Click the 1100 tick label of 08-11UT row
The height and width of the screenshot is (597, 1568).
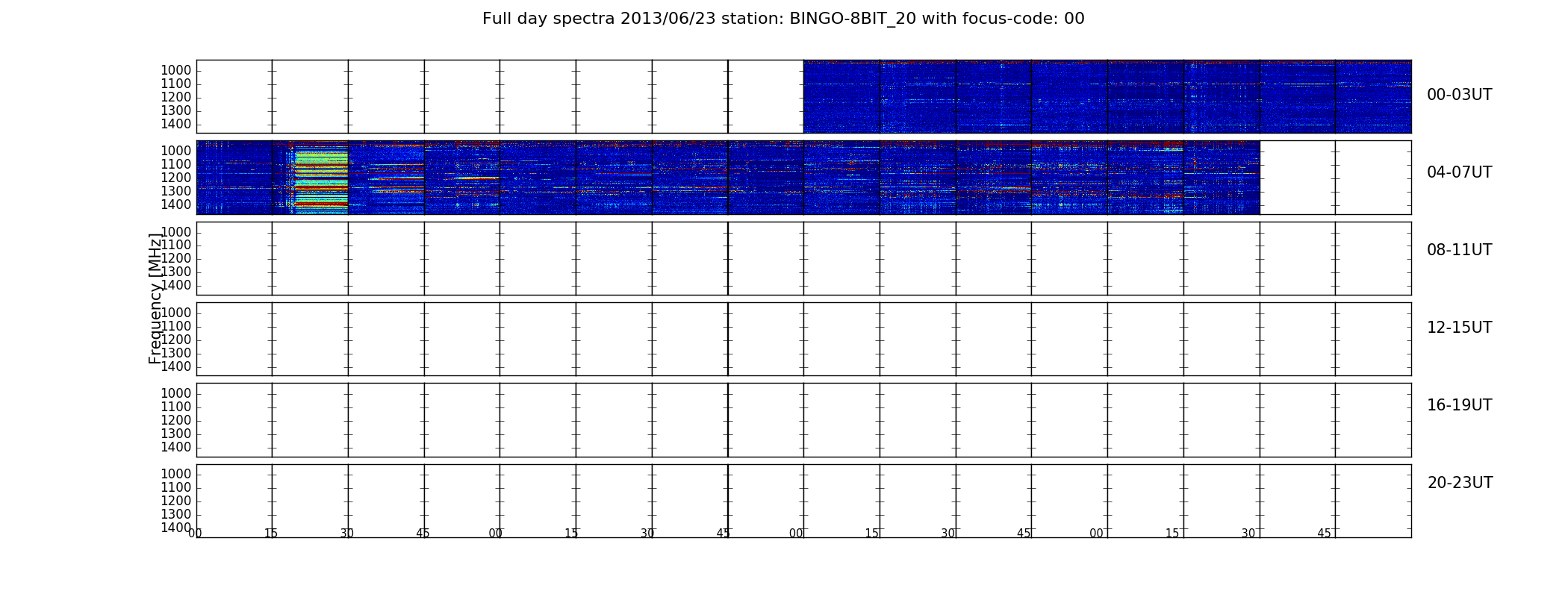[x=175, y=246]
